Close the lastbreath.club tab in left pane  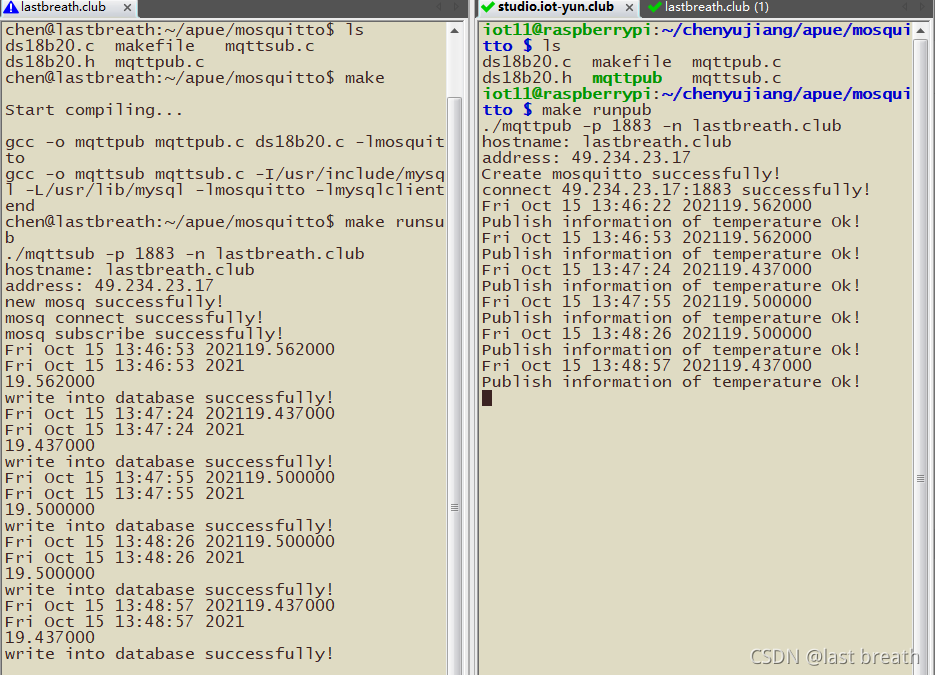[x=127, y=8]
